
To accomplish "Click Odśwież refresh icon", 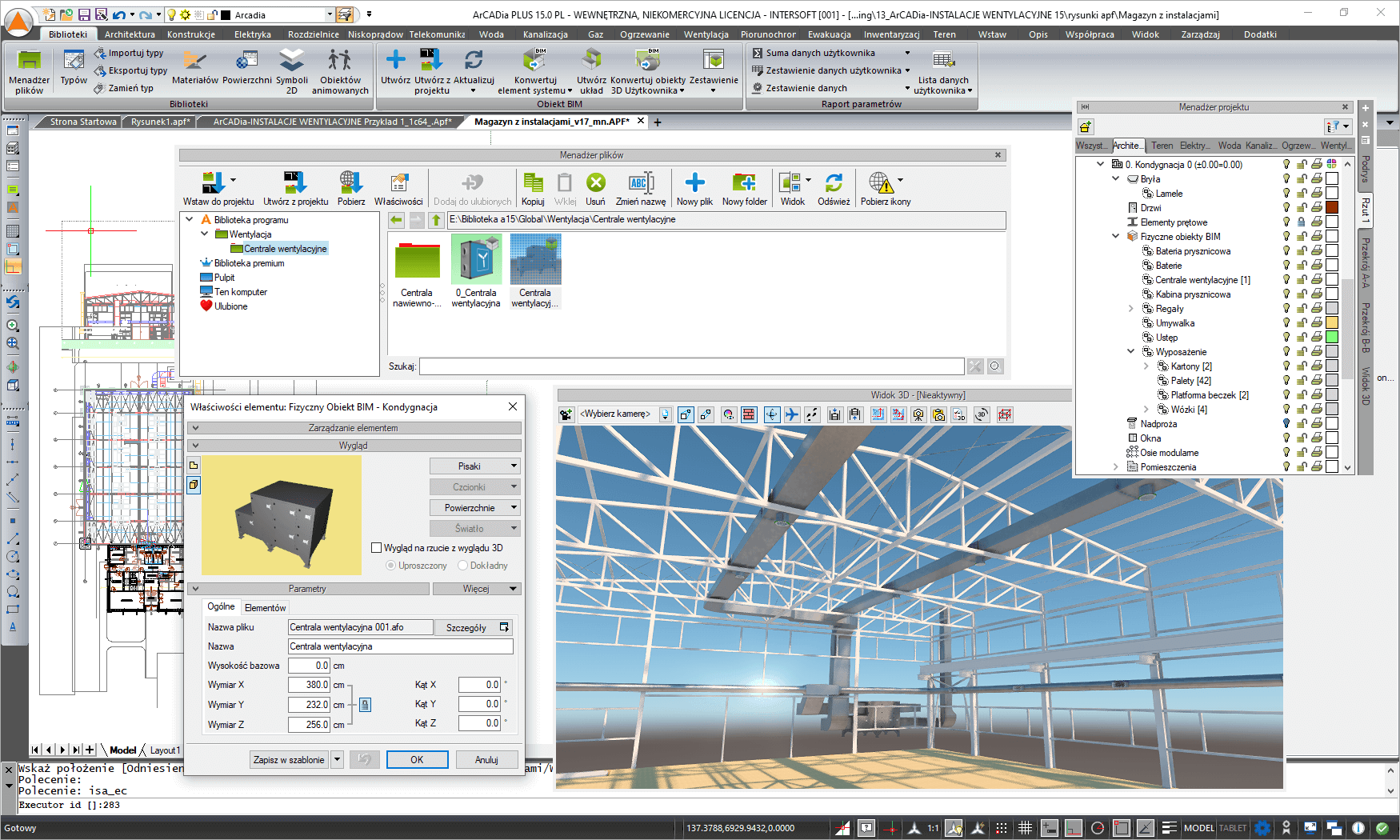I will tap(834, 189).
